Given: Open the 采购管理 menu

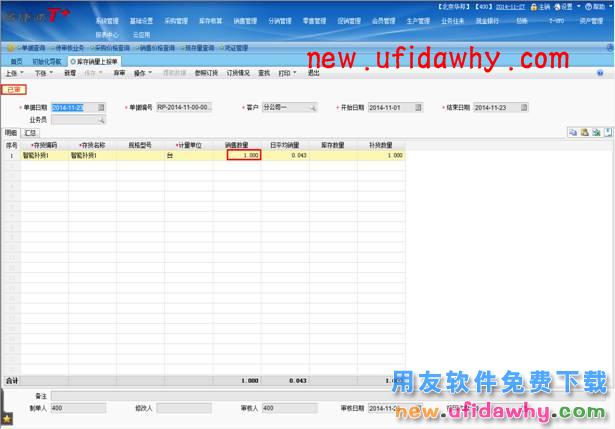Looking at the screenshot, I should tap(176, 21).
